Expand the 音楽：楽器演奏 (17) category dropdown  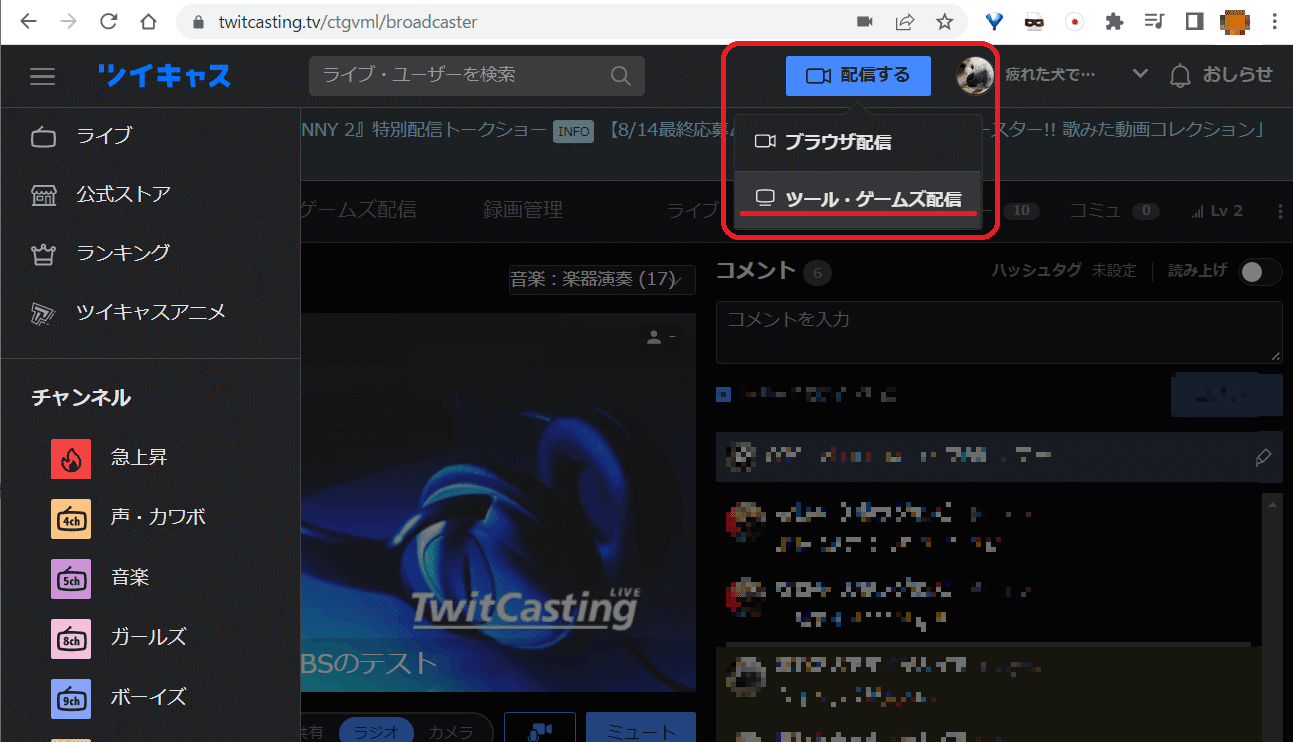click(601, 280)
